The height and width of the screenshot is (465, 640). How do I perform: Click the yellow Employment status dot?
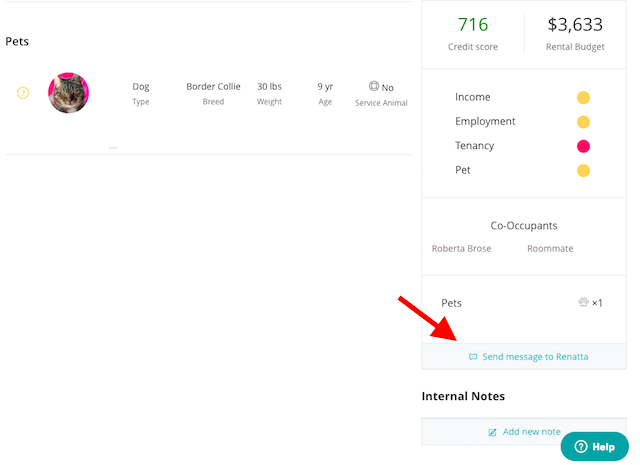[x=583, y=122]
